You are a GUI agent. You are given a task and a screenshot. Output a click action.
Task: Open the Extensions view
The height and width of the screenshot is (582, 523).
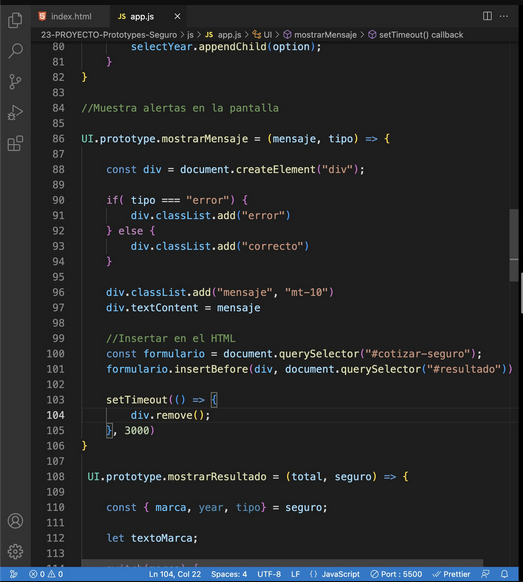coord(15,143)
